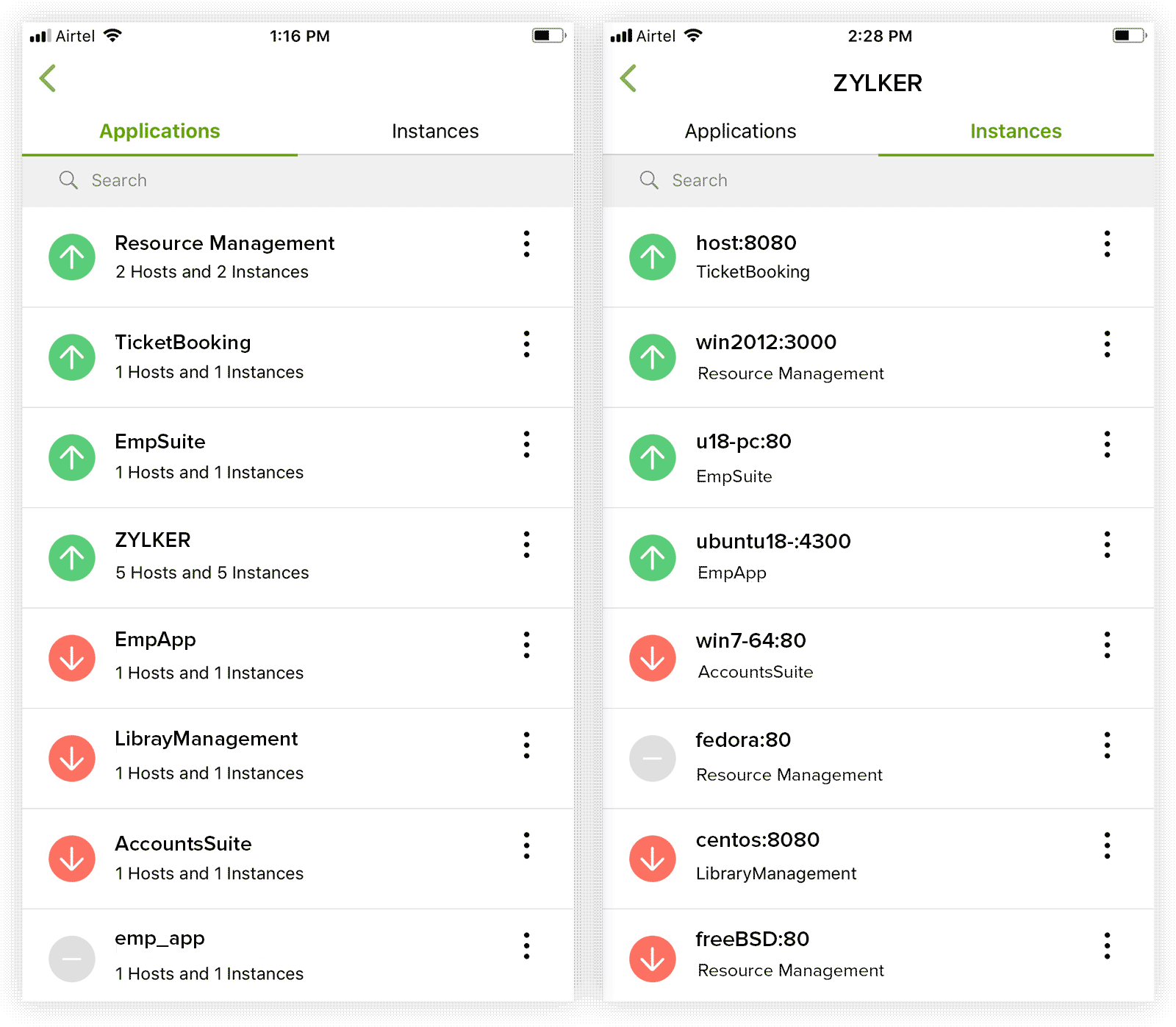Tap red down-status icon of EmpApp
This screenshot has height=1027, width=1176.
72,658
